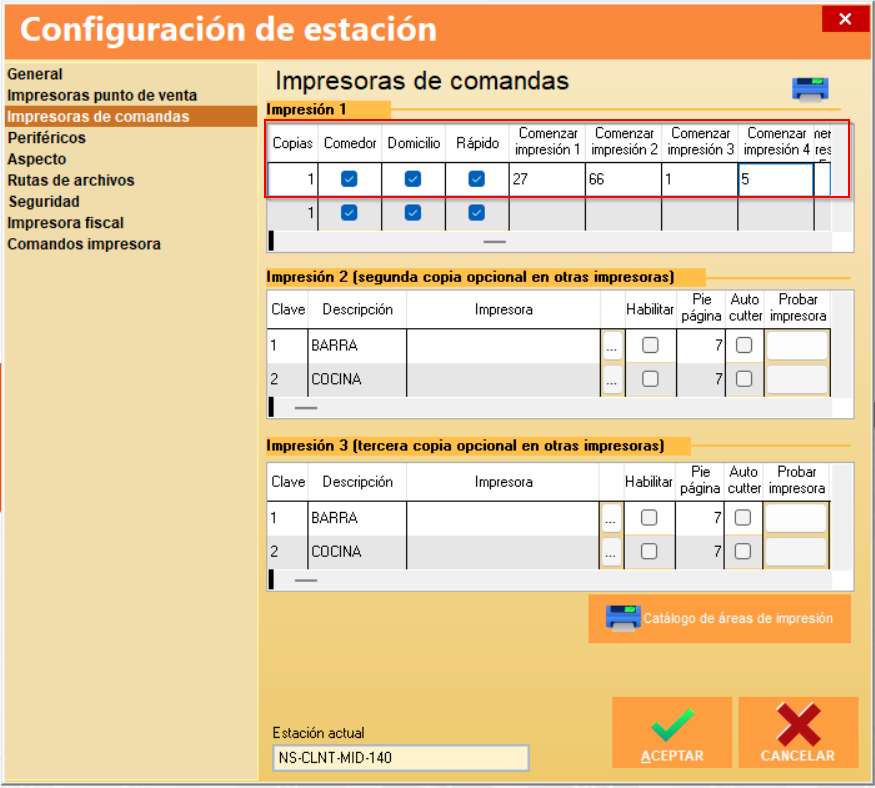
Task: Enable BARRA printer in Impresión 2
Action: (650, 345)
